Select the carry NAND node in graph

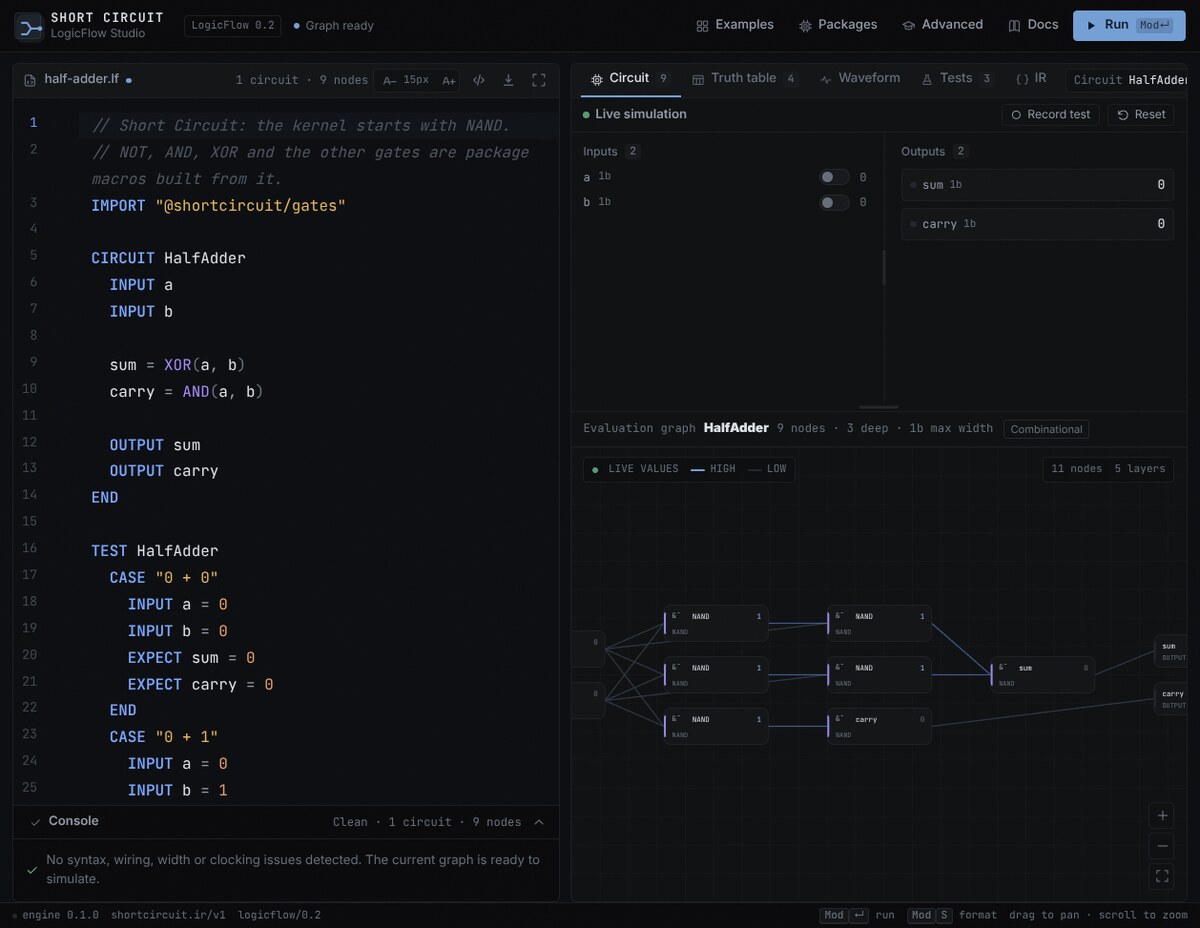[x=880, y=726]
